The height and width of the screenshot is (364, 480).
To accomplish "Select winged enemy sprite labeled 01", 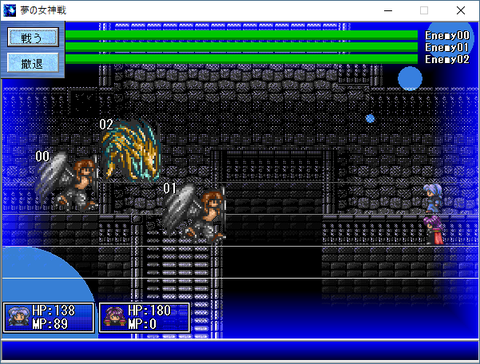I will [194, 212].
